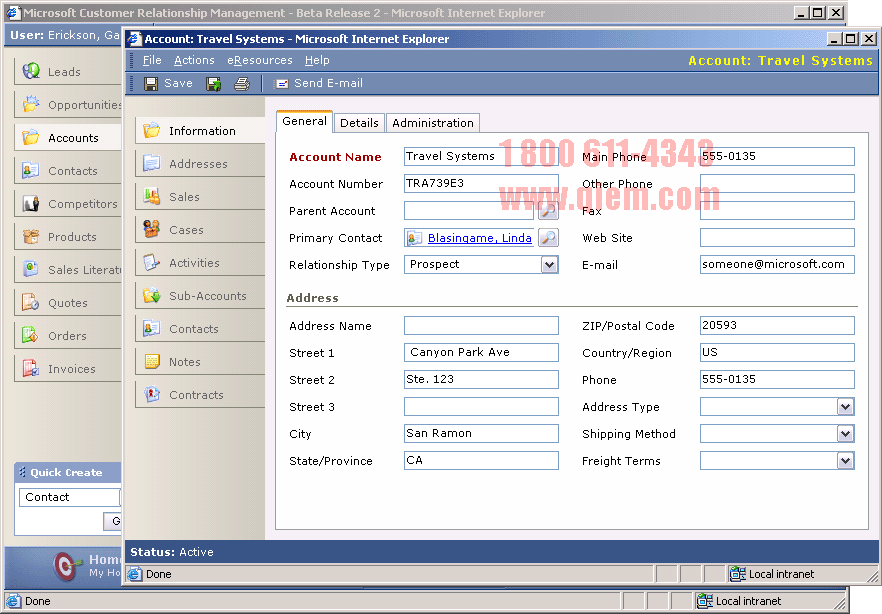Click the Print icon in toolbar

point(242,84)
